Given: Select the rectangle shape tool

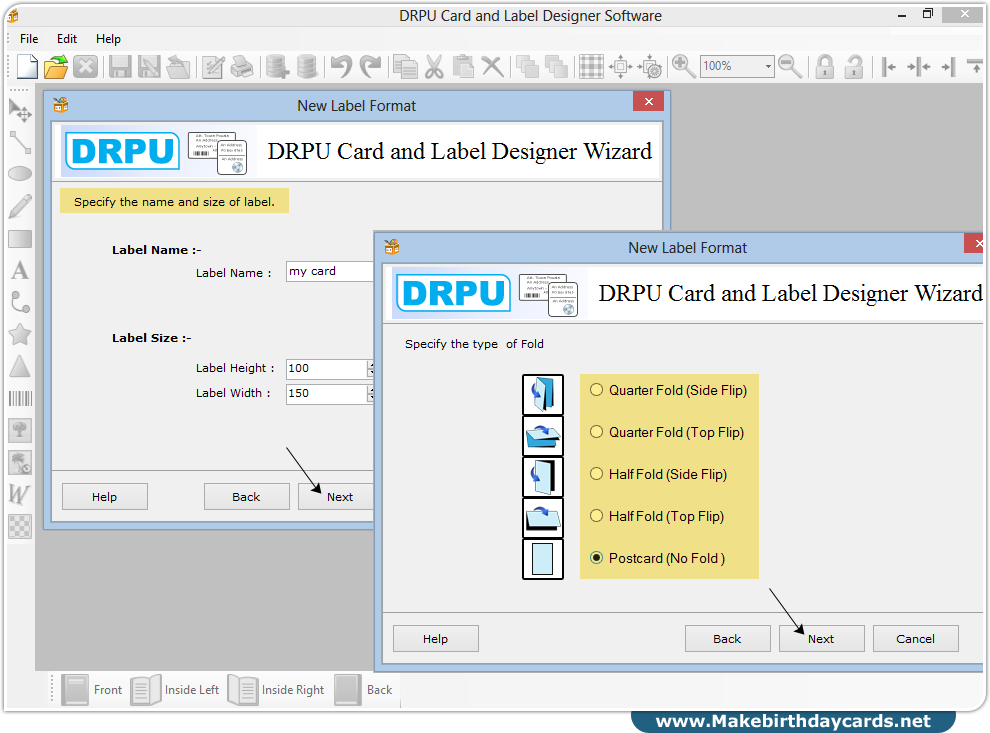Looking at the screenshot, I should click(20, 239).
